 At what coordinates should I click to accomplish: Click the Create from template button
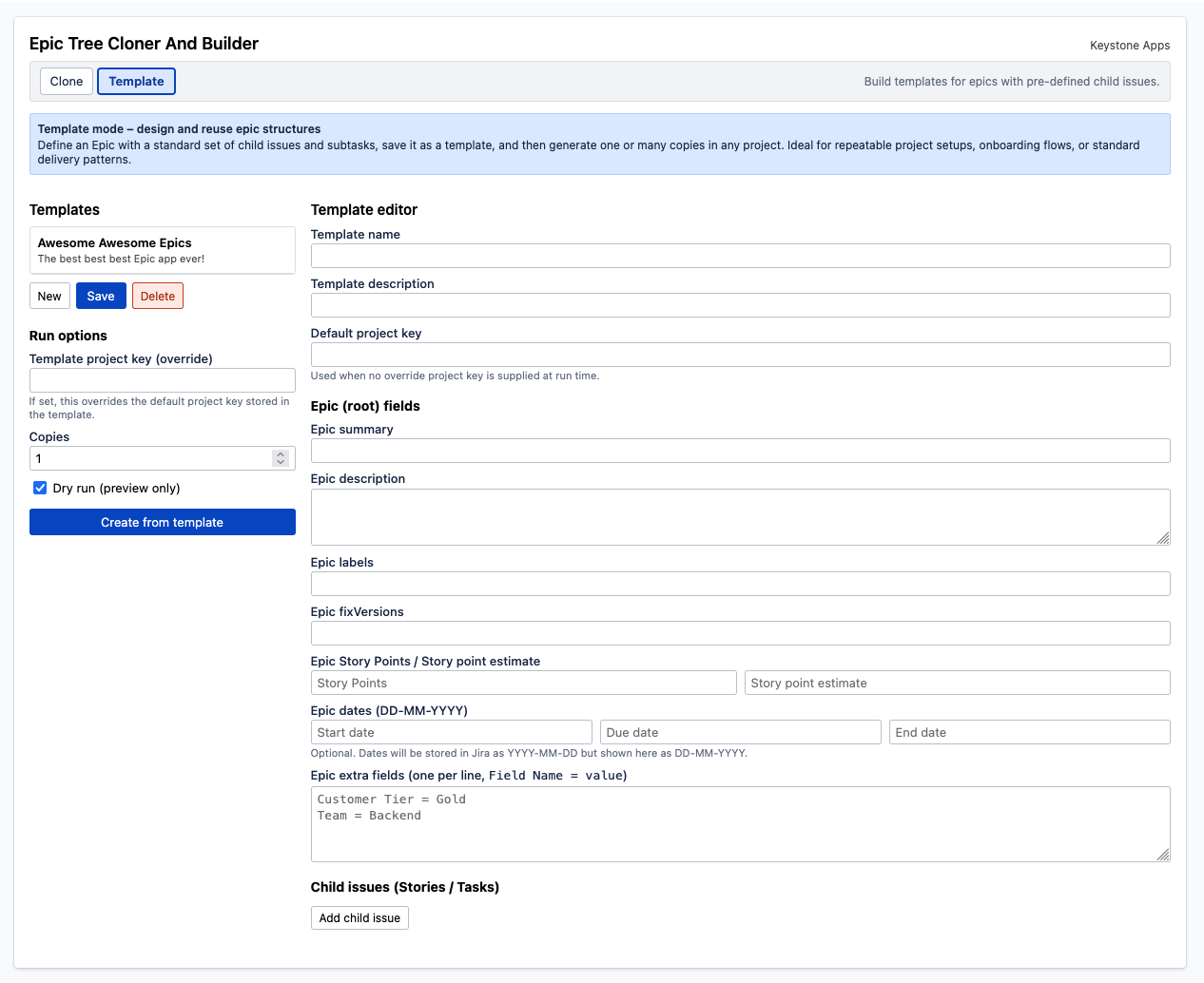tap(162, 522)
